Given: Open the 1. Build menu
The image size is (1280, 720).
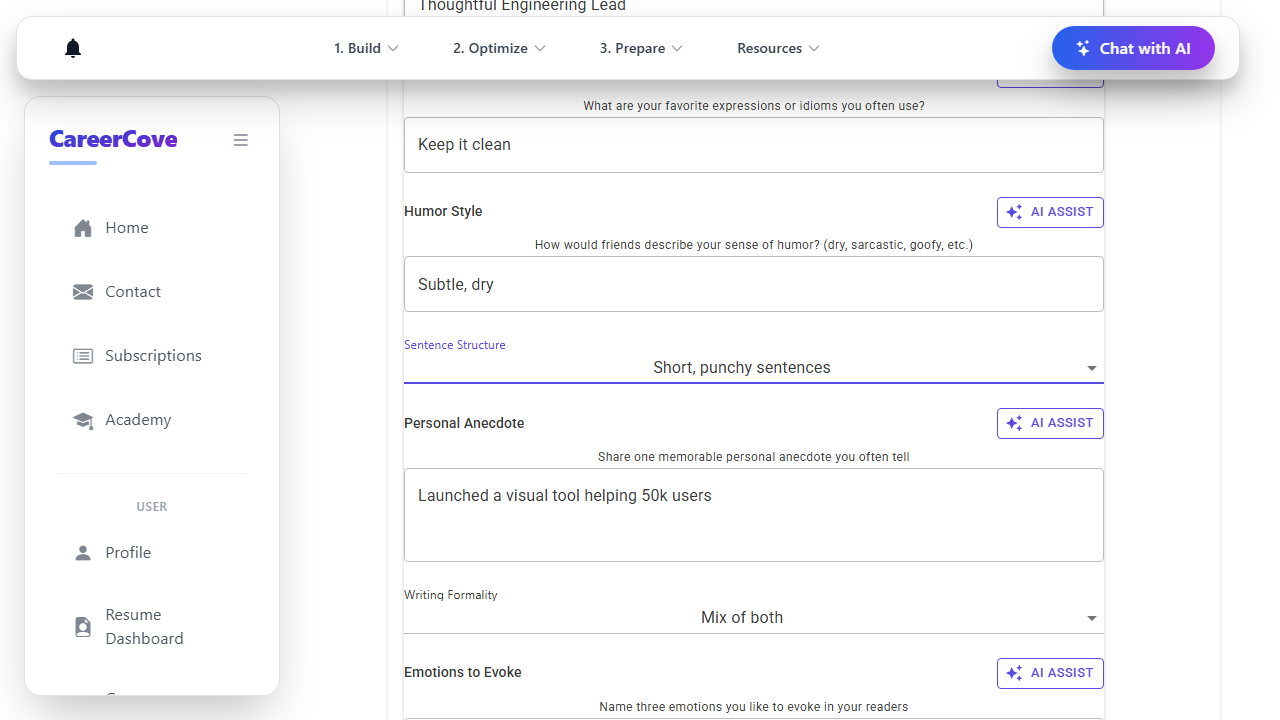Looking at the screenshot, I should click(366, 48).
